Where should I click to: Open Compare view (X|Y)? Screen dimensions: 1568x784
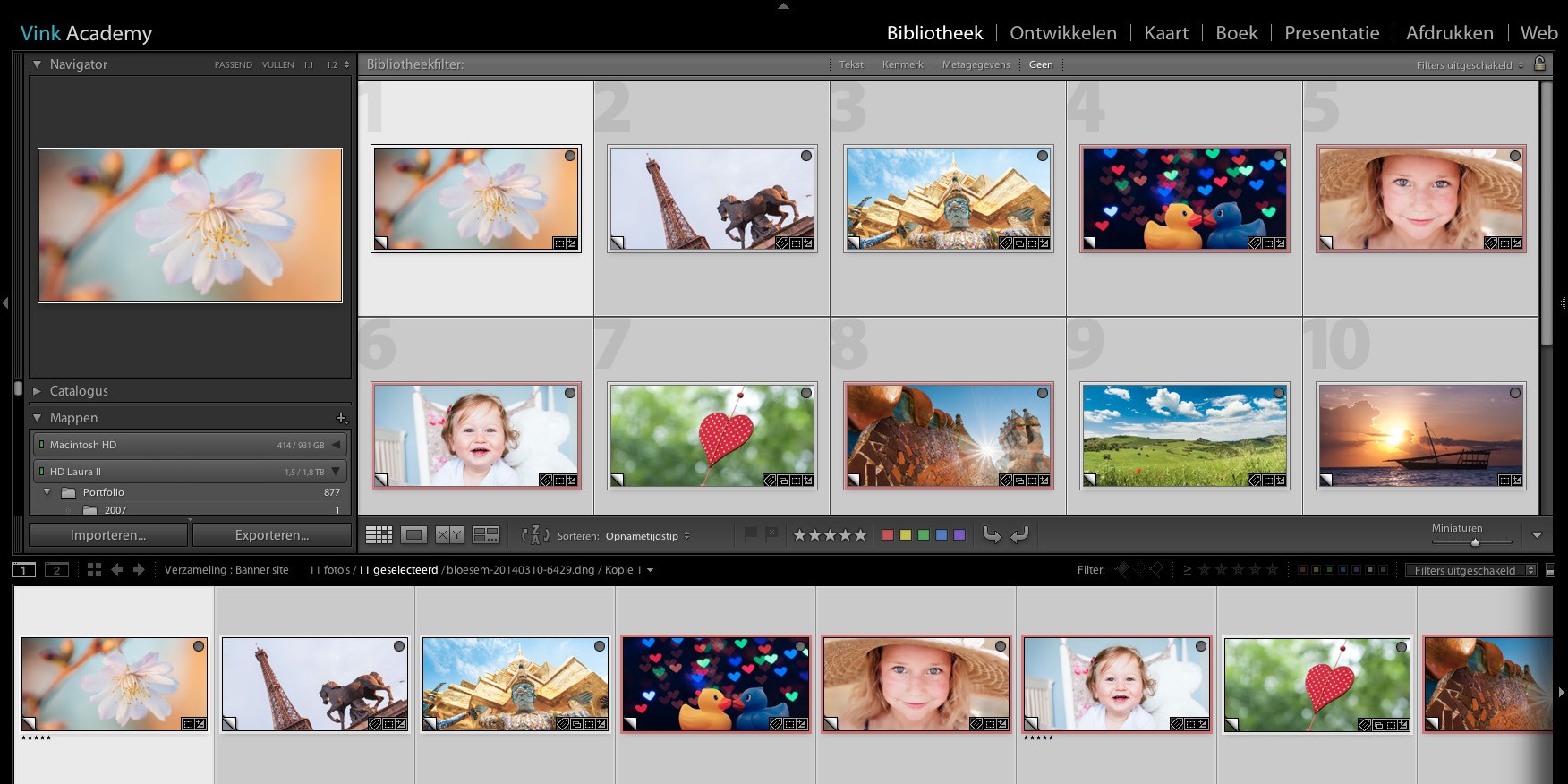[x=449, y=535]
